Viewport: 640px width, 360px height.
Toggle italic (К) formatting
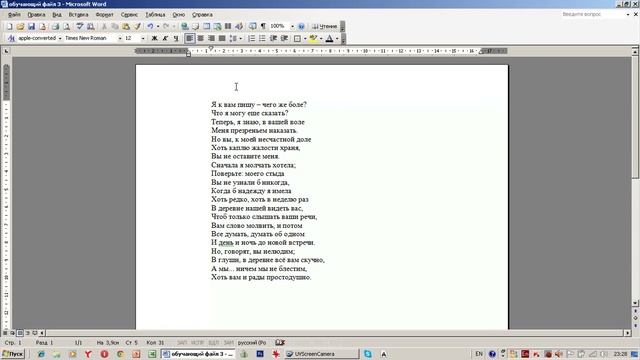tap(165, 38)
